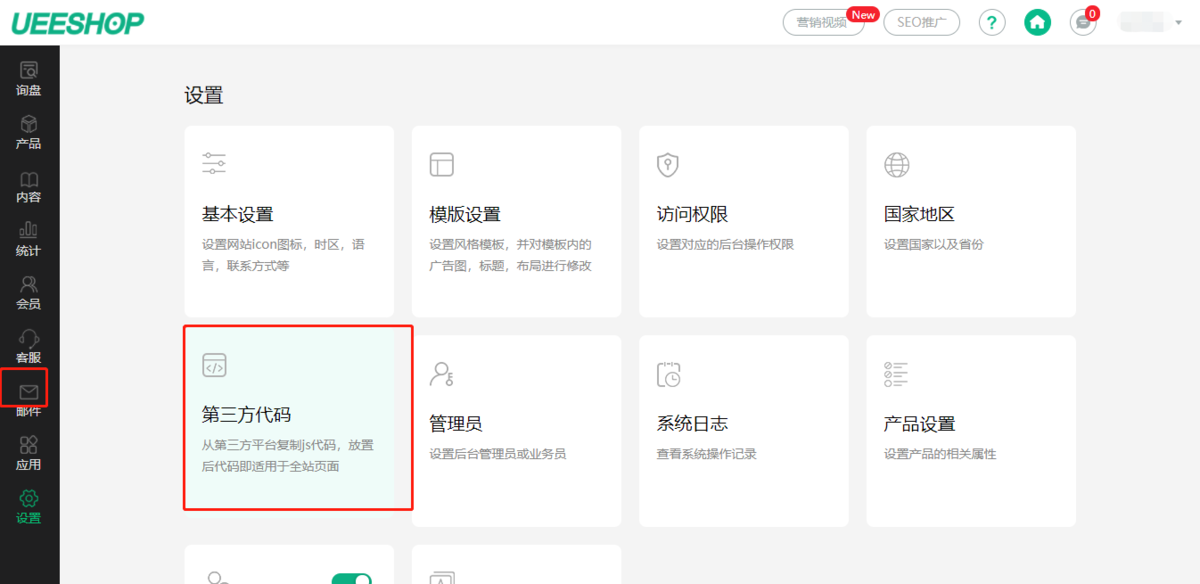
Task: Click the red notification count badge
Action: (1092, 13)
